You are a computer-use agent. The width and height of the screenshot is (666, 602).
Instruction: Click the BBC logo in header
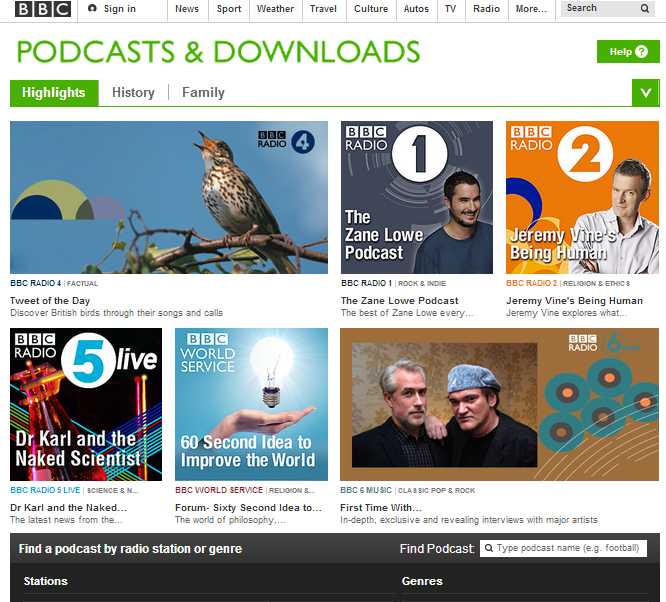click(43, 10)
